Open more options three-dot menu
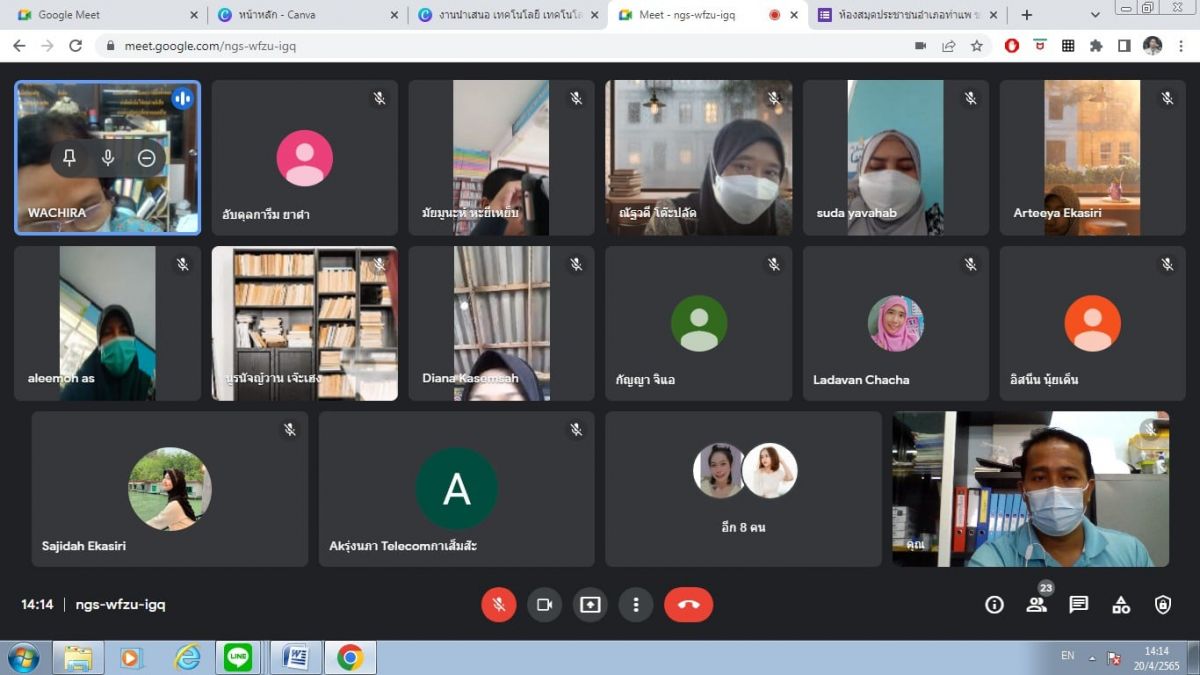The width and height of the screenshot is (1200, 675). 636,605
